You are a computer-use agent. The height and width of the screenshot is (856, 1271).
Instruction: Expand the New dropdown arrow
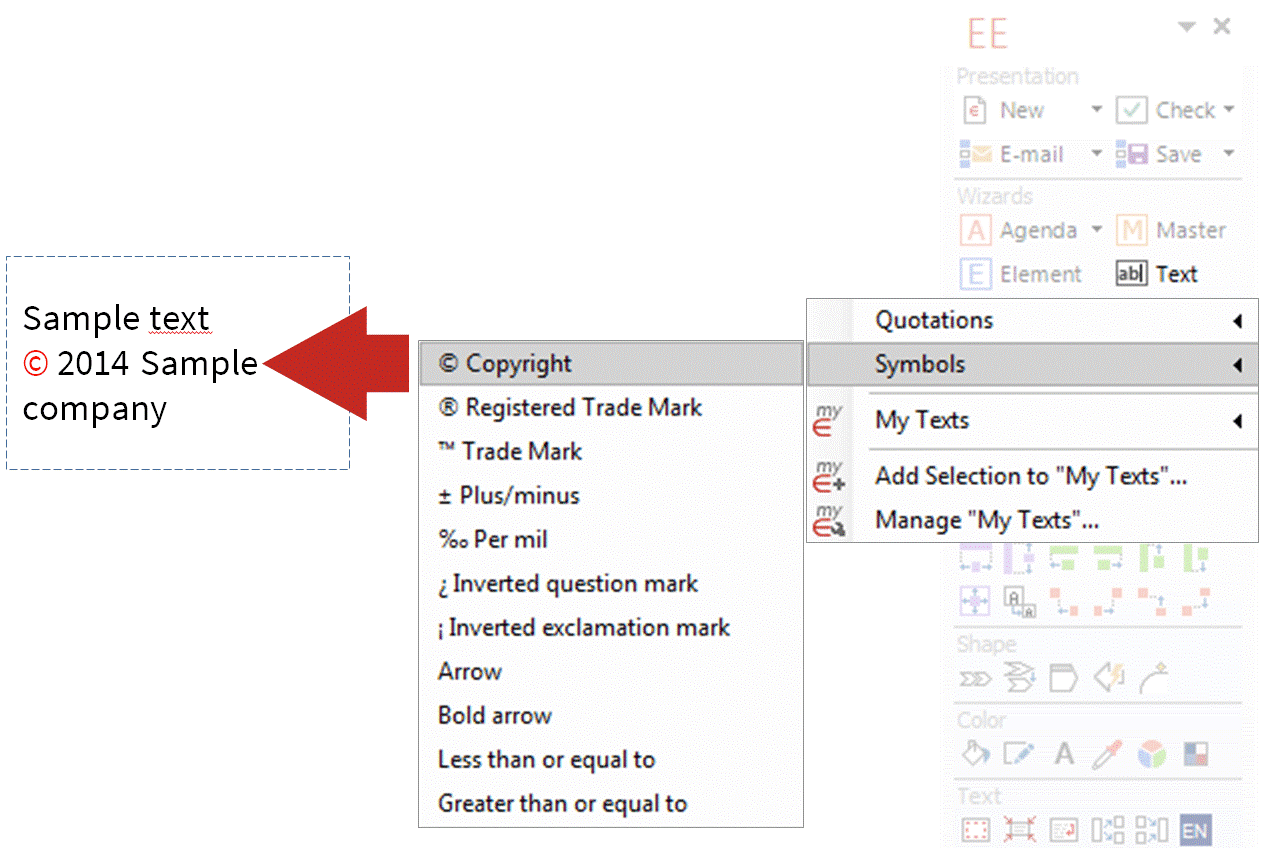click(x=1096, y=110)
